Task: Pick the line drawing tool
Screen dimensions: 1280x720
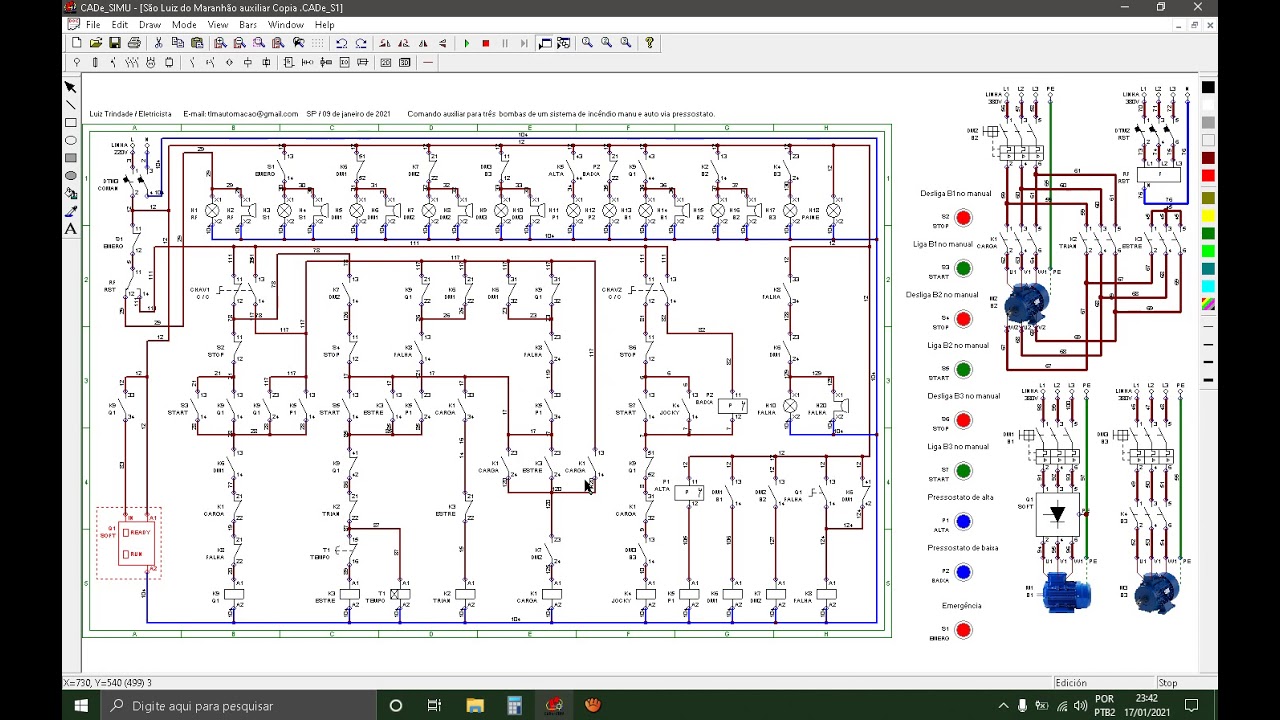Action: [71, 105]
